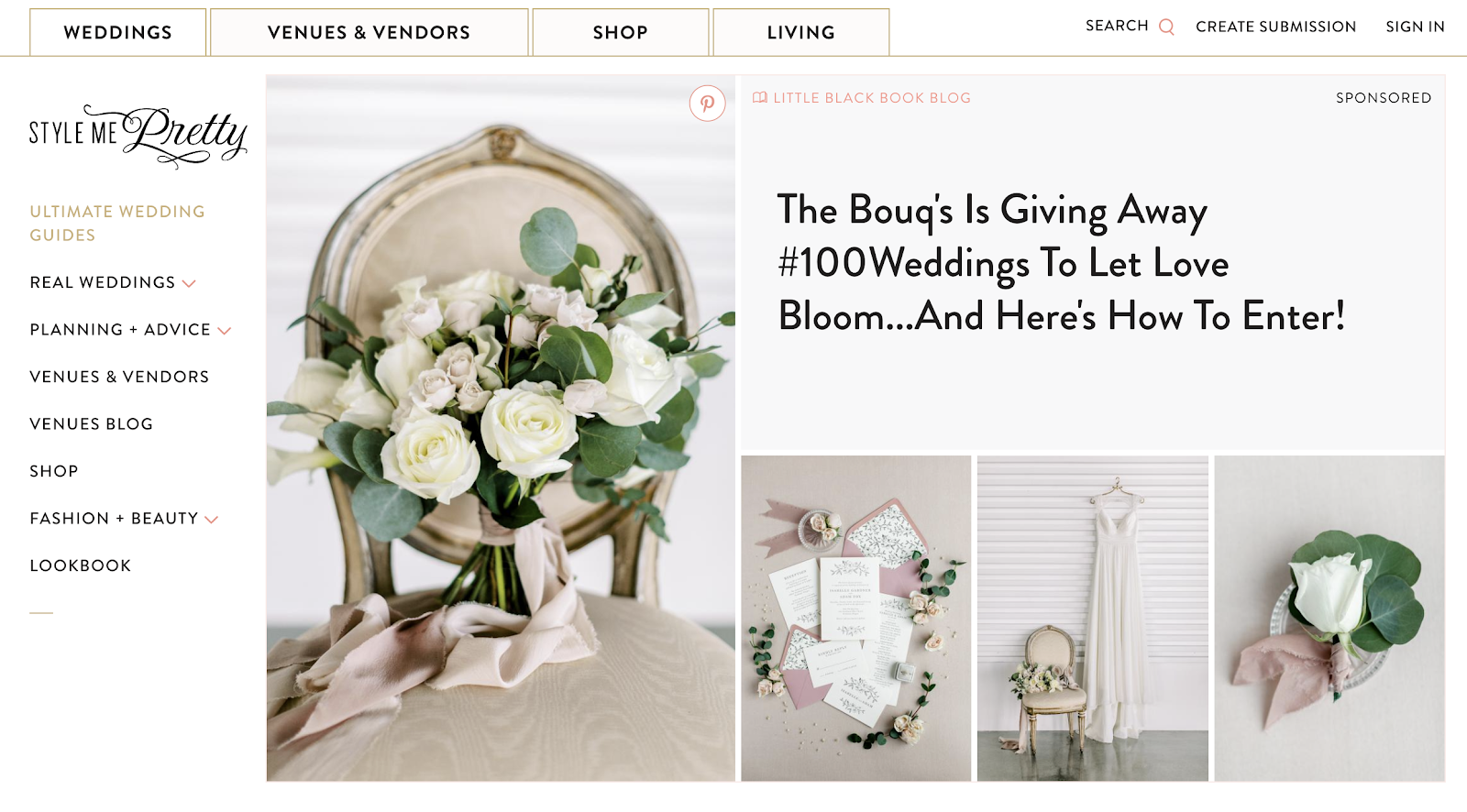Click the Create Submission link

[x=1275, y=27]
